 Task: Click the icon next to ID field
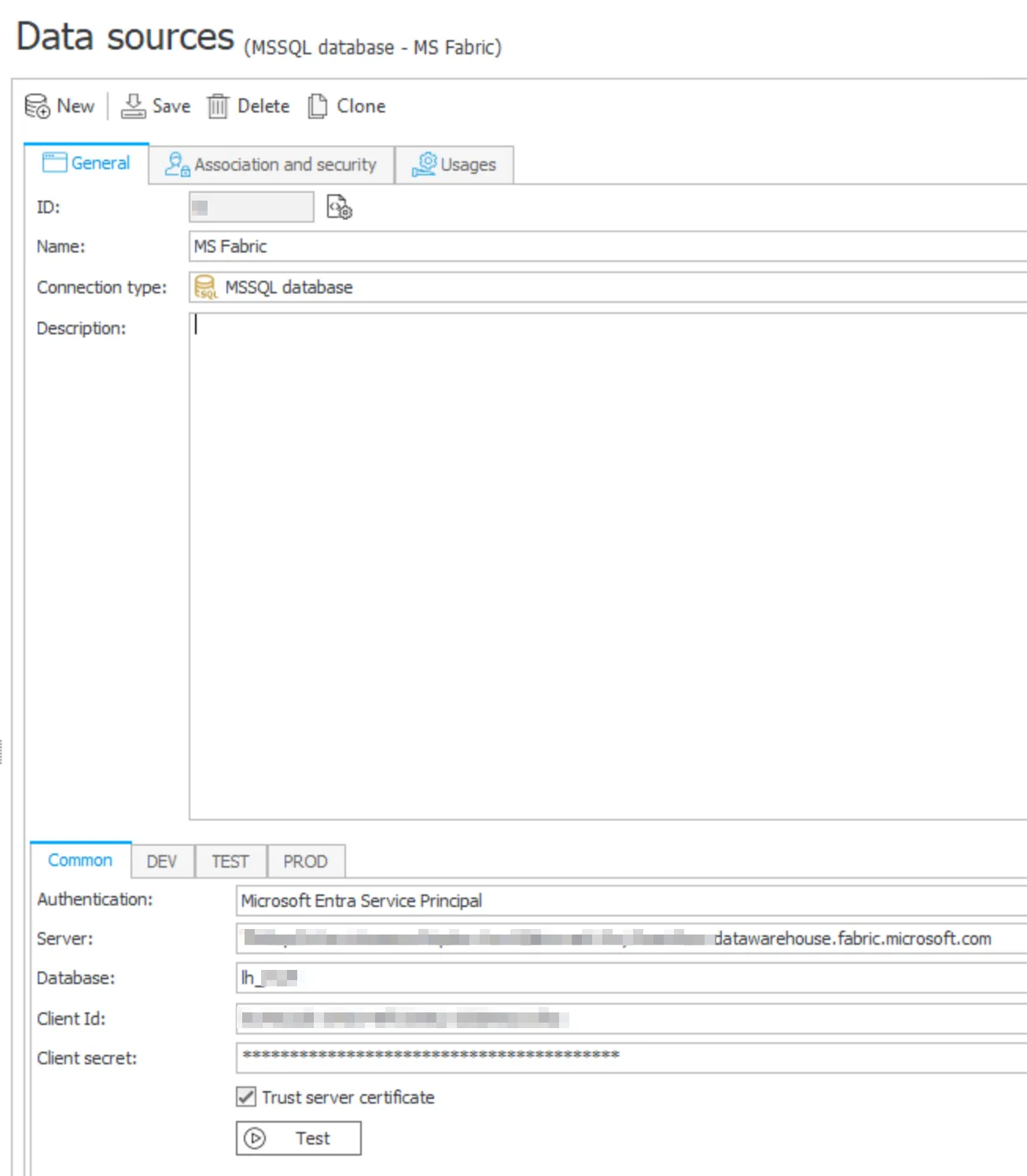(x=339, y=208)
